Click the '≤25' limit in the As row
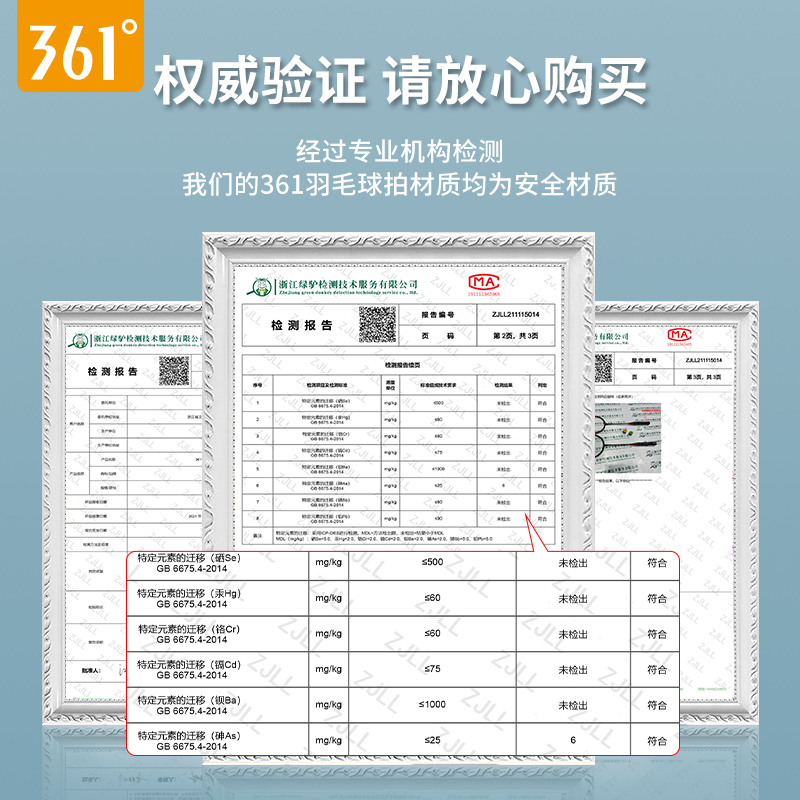This screenshot has width=800, height=800. pyautogui.click(x=432, y=740)
